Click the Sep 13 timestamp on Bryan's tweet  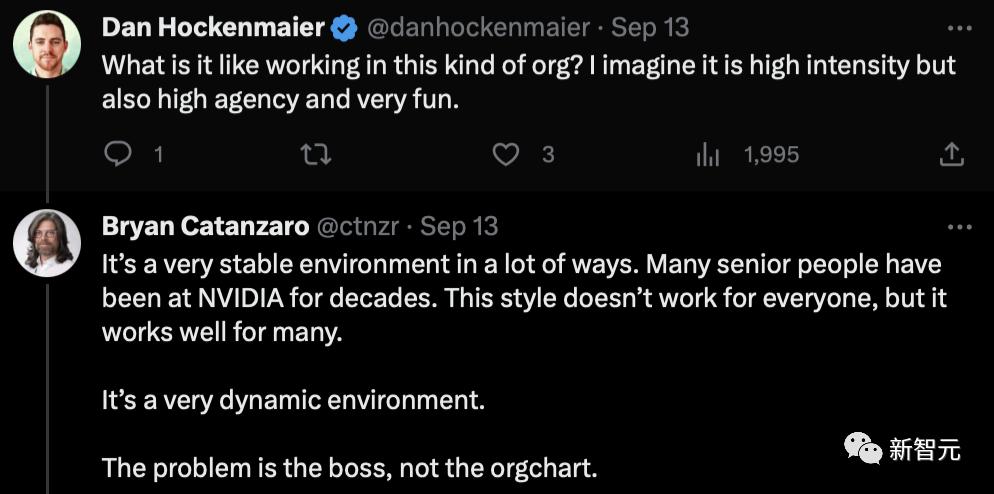pos(459,227)
